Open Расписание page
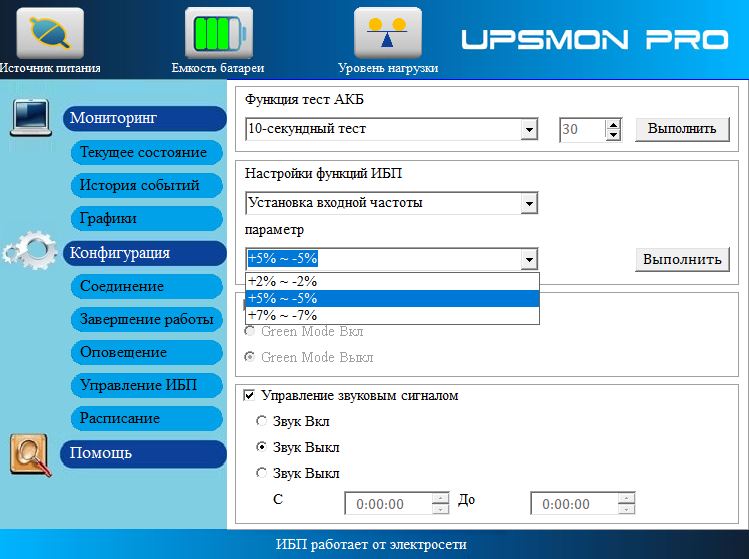 [x=147, y=418]
